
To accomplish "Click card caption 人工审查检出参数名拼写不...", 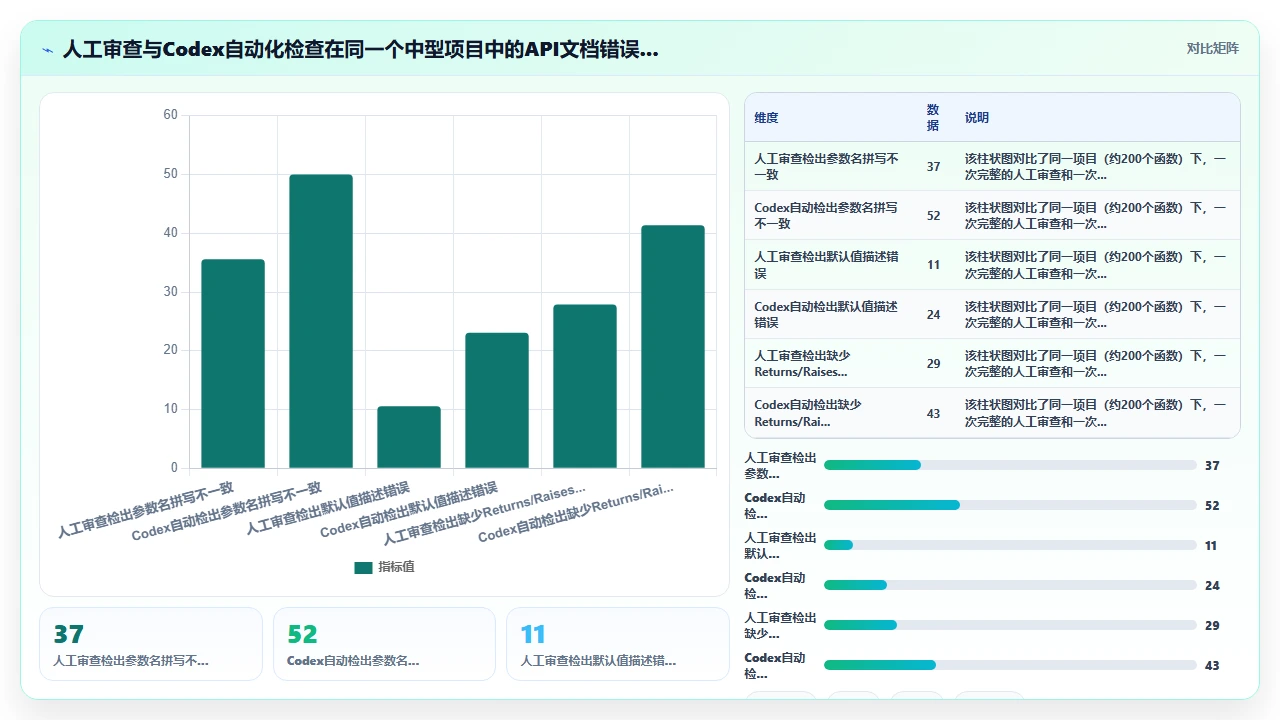I will [131, 661].
